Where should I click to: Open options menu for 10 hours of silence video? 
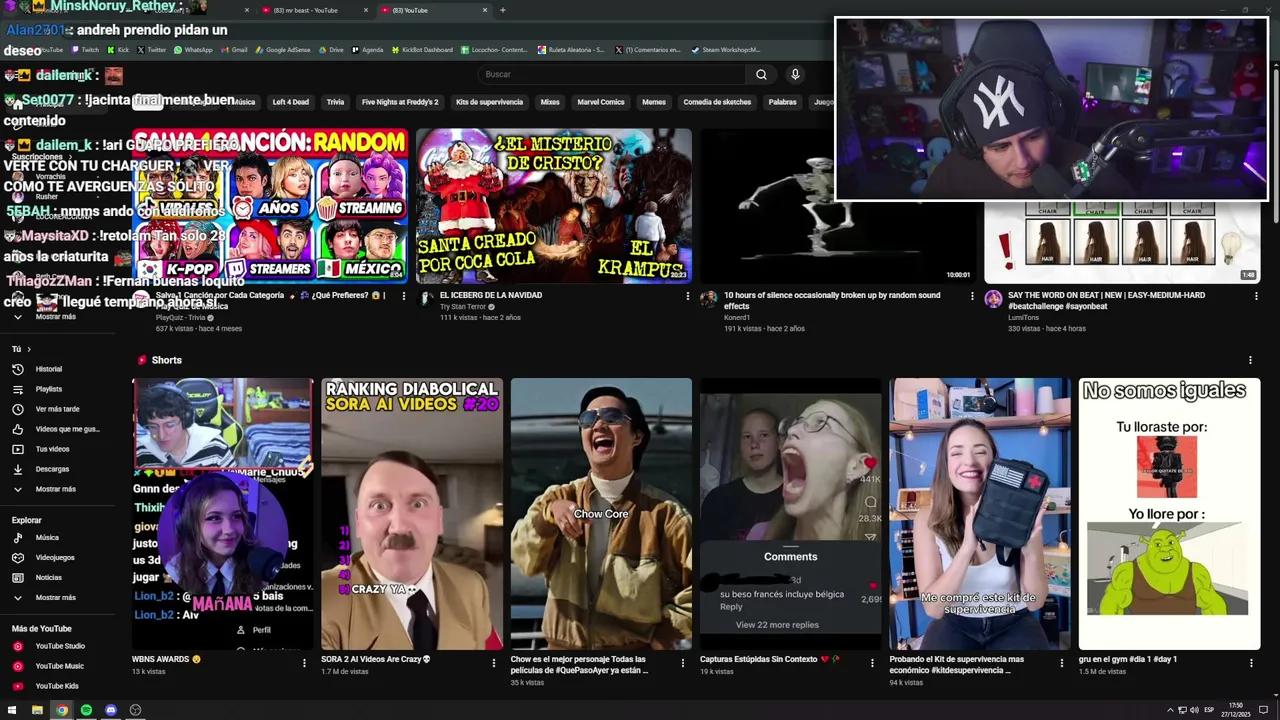point(971,296)
